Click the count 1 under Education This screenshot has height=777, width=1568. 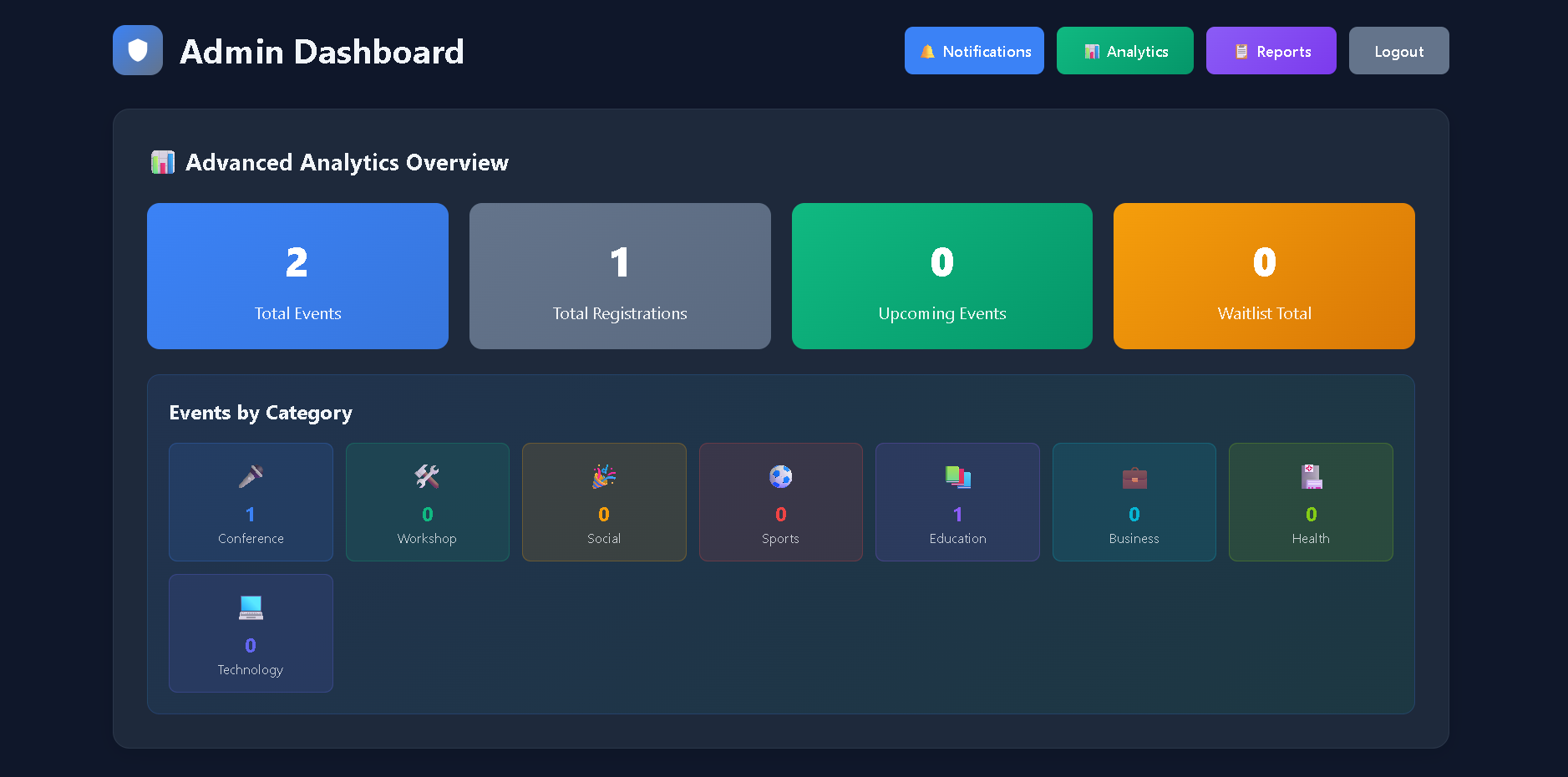(957, 515)
